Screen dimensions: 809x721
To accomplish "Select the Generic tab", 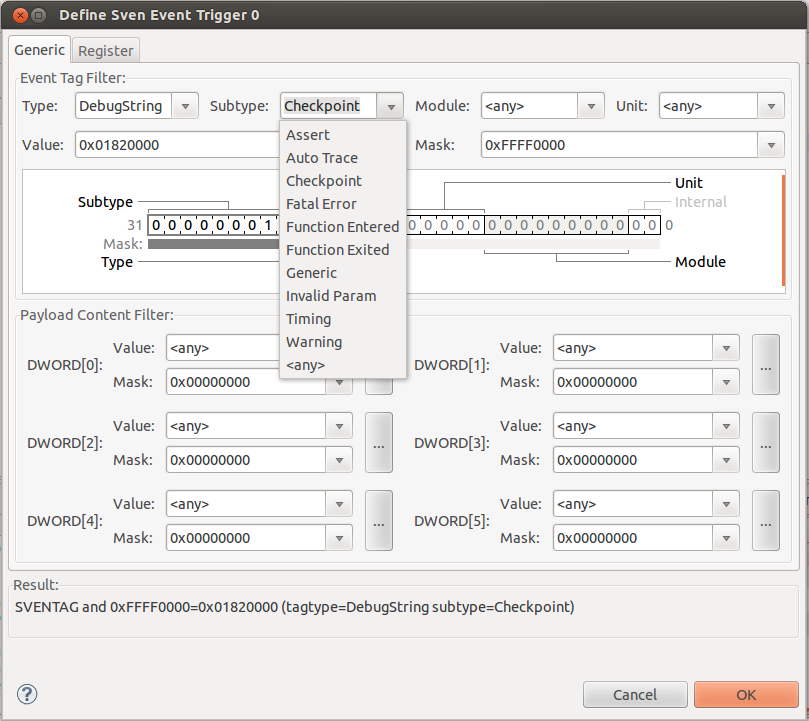I will coord(40,50).
